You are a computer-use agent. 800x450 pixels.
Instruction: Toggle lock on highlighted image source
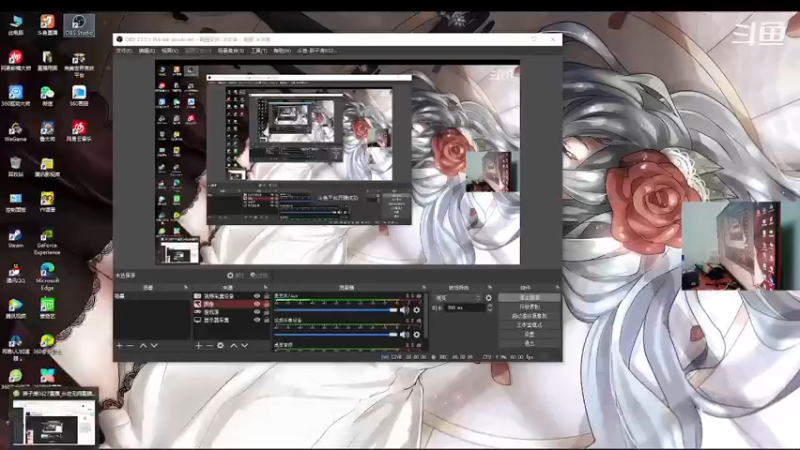point(266,304)
